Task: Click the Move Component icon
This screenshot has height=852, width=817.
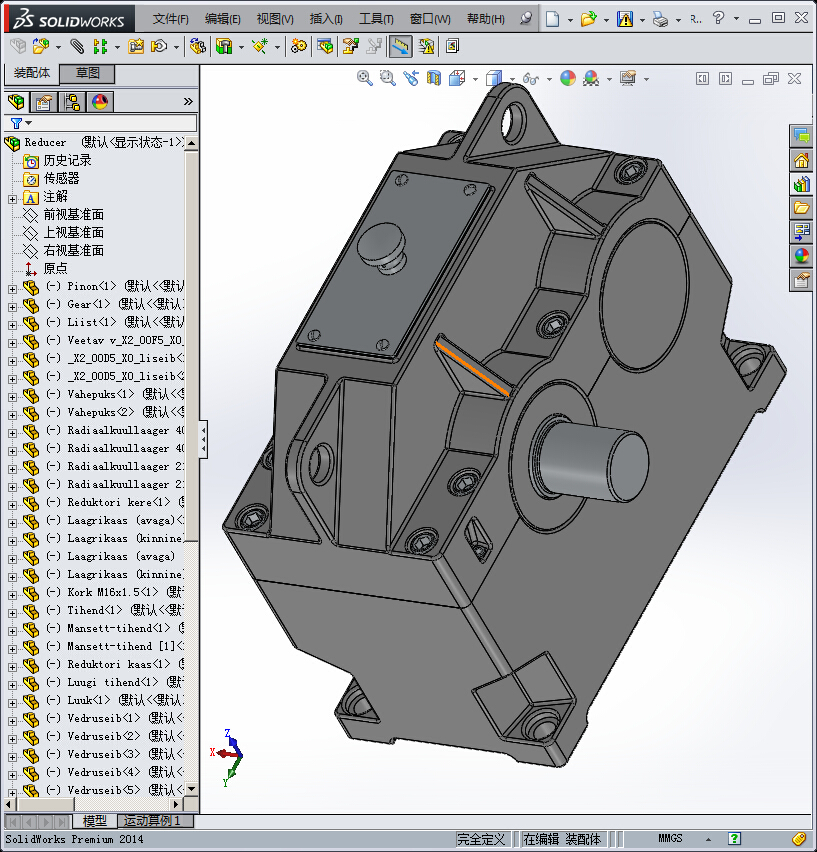Action: 159,46
